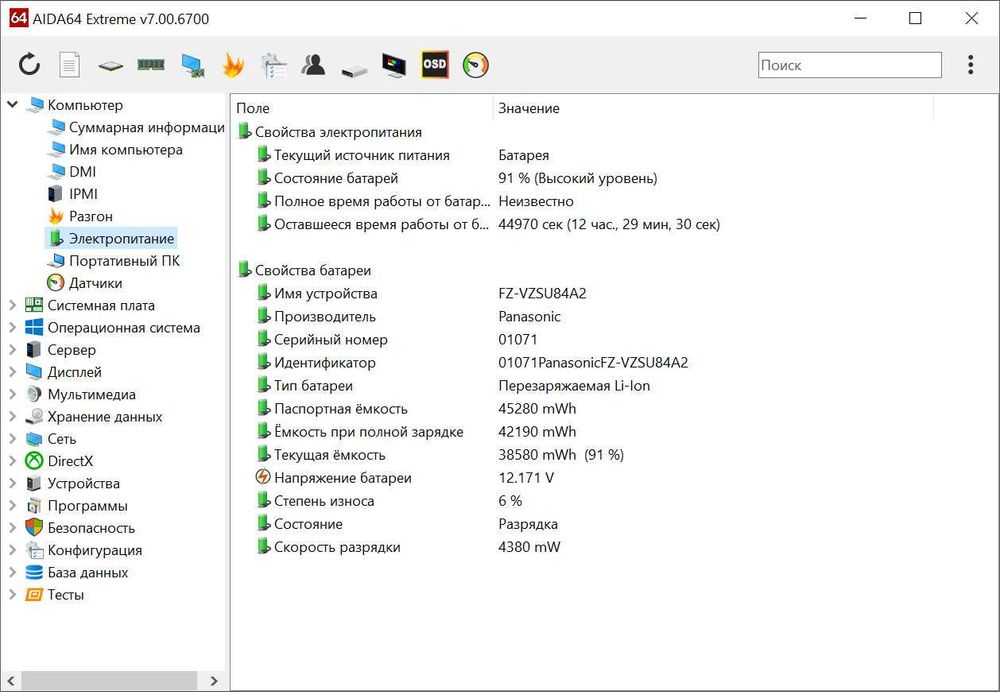This screenshot has height=692, width=1000.
Task: Expand the Операционная система node
Action: (12, 328)
